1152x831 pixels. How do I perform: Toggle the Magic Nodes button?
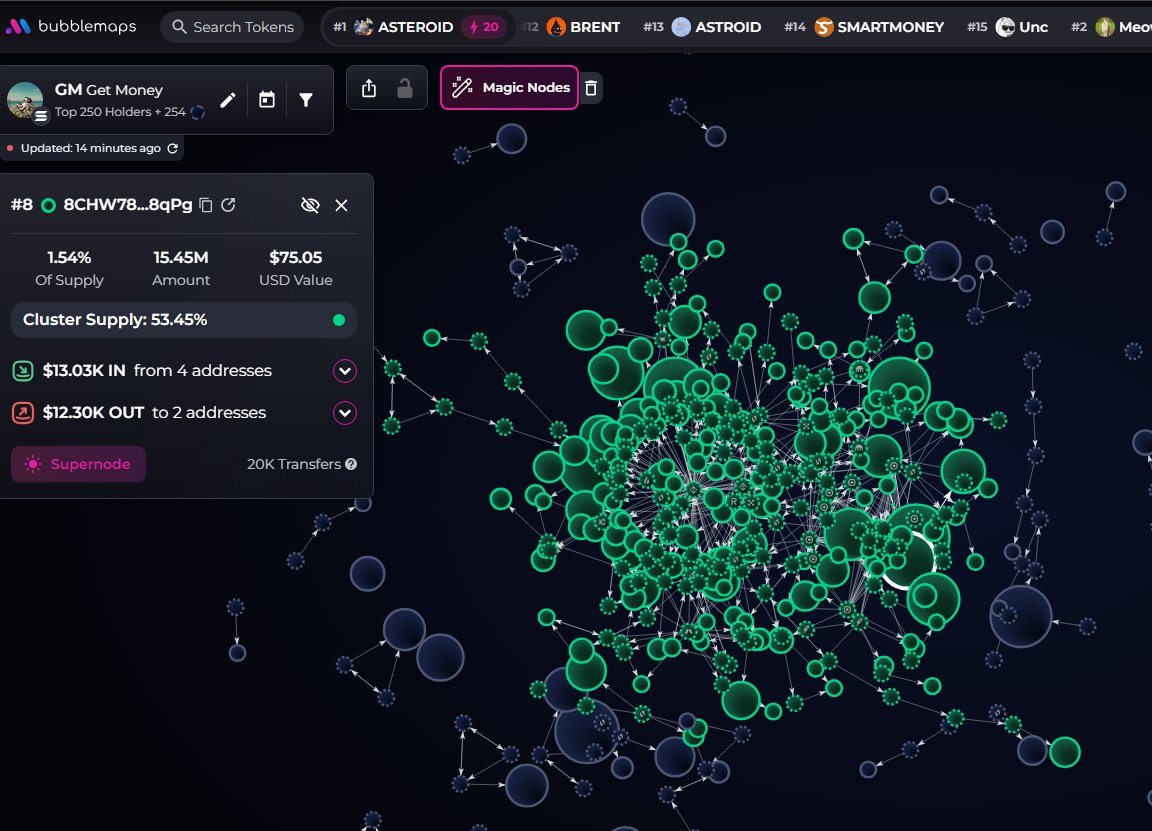pos(509,88)
